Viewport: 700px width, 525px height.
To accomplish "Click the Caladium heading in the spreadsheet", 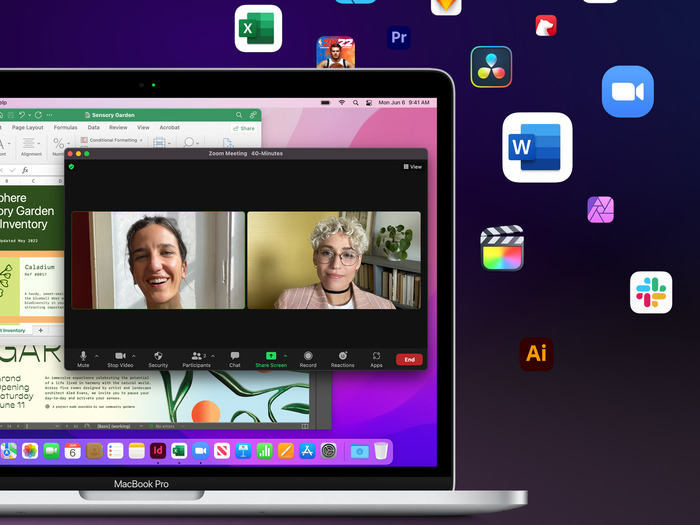I will [x=40, y=267].
